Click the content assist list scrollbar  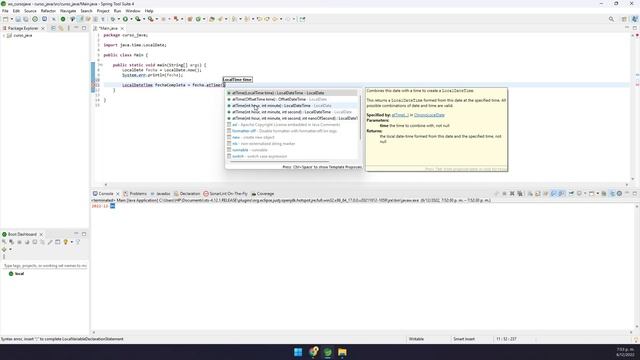click(360, 118)
